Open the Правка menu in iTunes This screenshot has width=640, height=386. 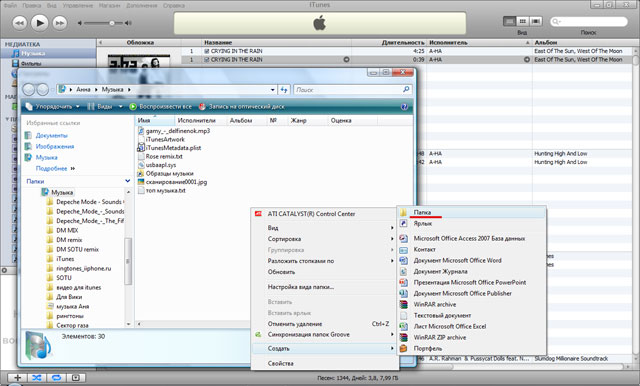coord(31,5)
